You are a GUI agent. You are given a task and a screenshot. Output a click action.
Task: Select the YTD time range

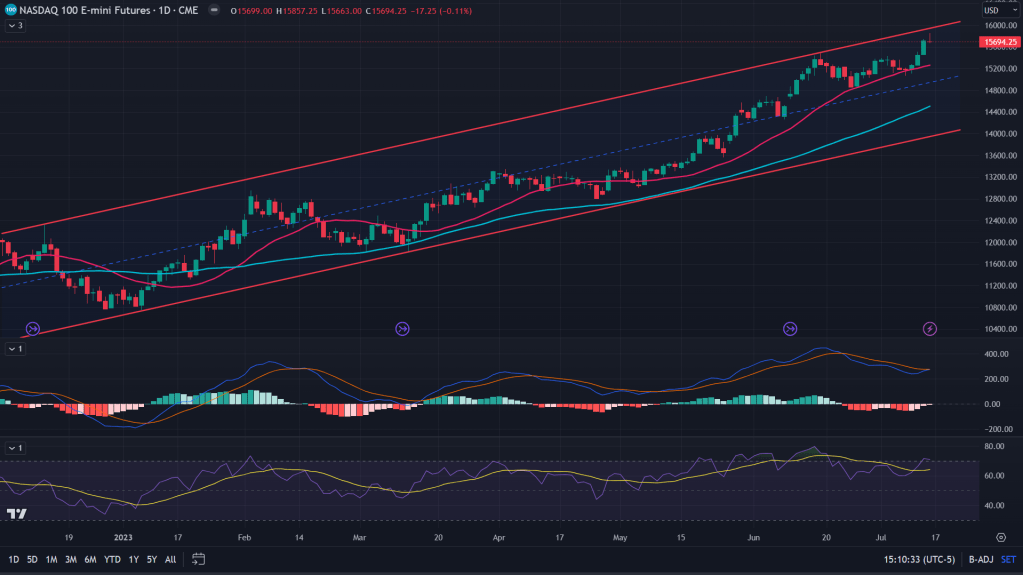click(x=111, y=559)
